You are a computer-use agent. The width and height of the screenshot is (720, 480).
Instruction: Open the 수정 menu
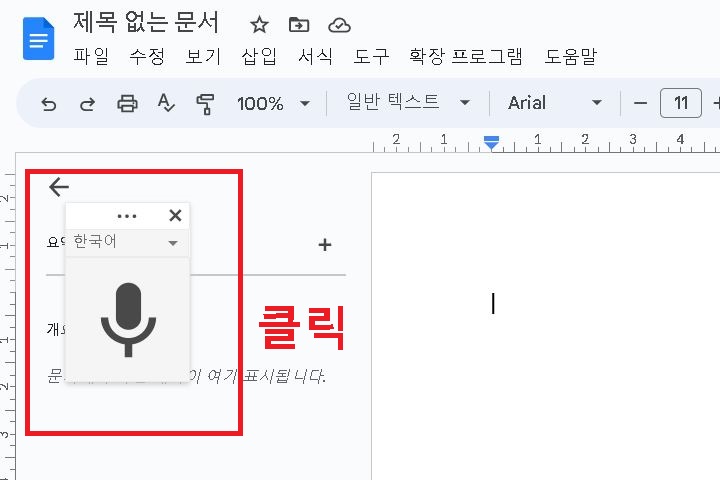coord(147,56)
